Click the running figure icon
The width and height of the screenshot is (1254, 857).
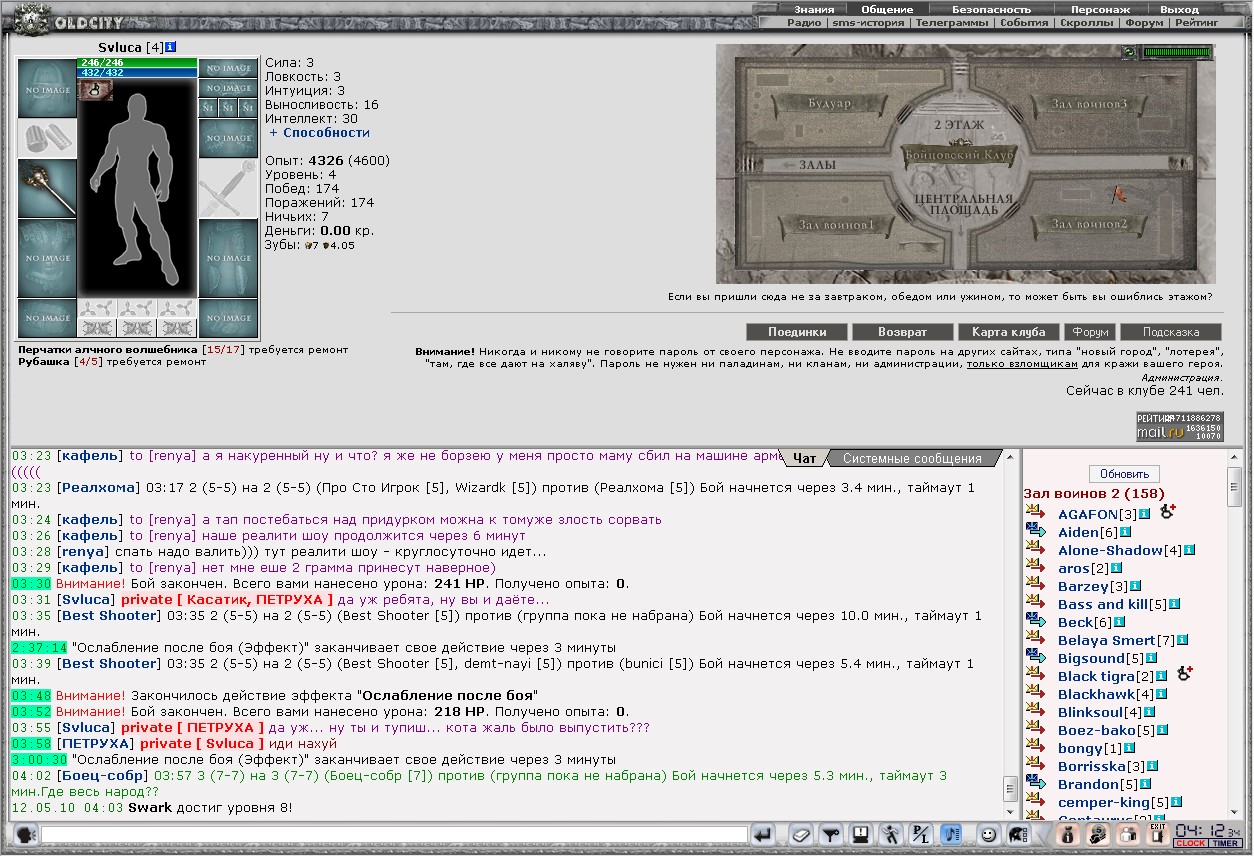pyautogui.click(x=891, y=834)
